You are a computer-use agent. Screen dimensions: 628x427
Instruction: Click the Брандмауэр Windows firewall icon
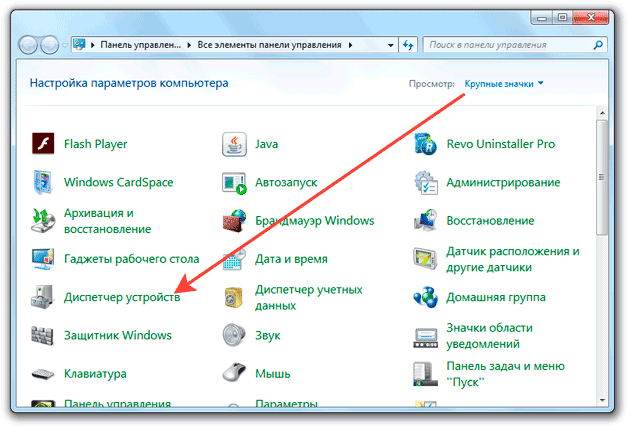pyautogui.click(x=234, y=220)
